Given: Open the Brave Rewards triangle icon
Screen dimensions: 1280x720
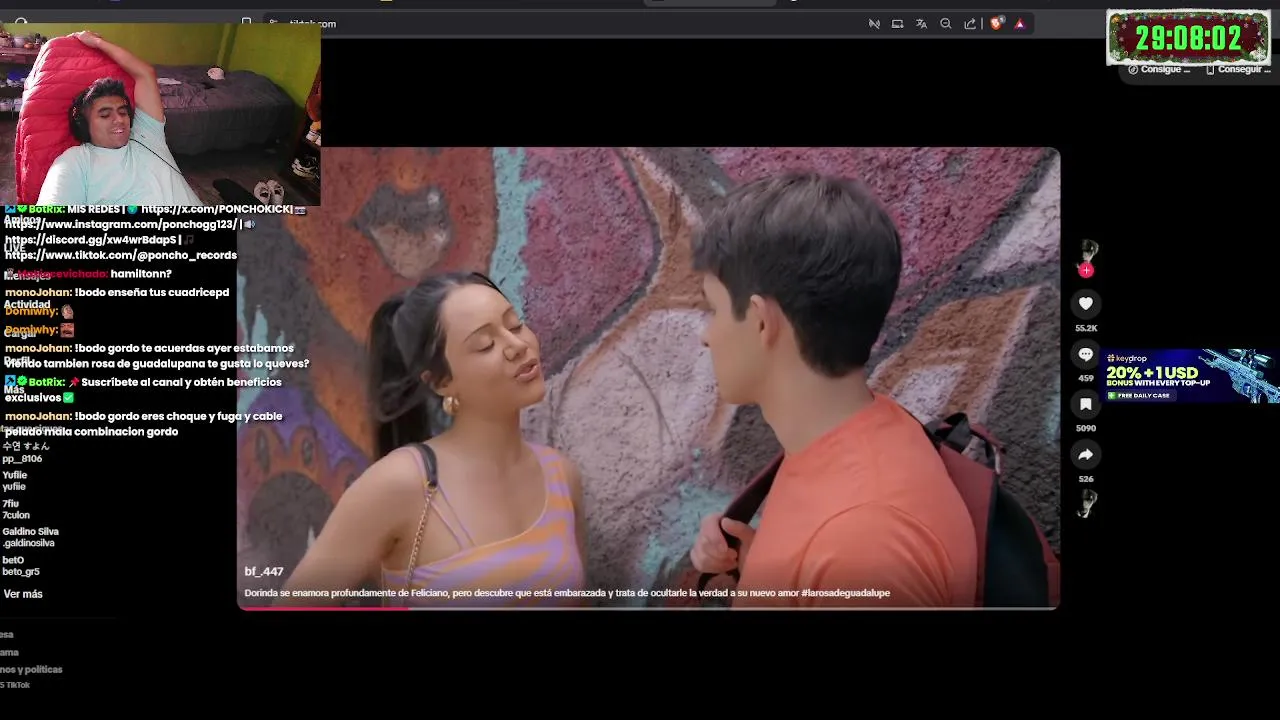Looking at the screenshot, I should coord(1020,23).
